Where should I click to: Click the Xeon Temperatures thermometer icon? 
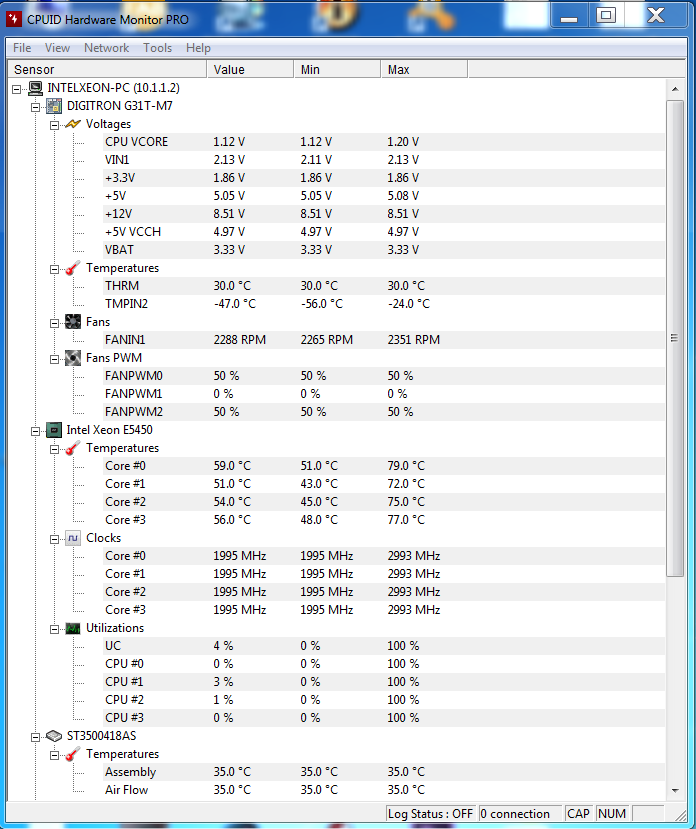[73, 448]
